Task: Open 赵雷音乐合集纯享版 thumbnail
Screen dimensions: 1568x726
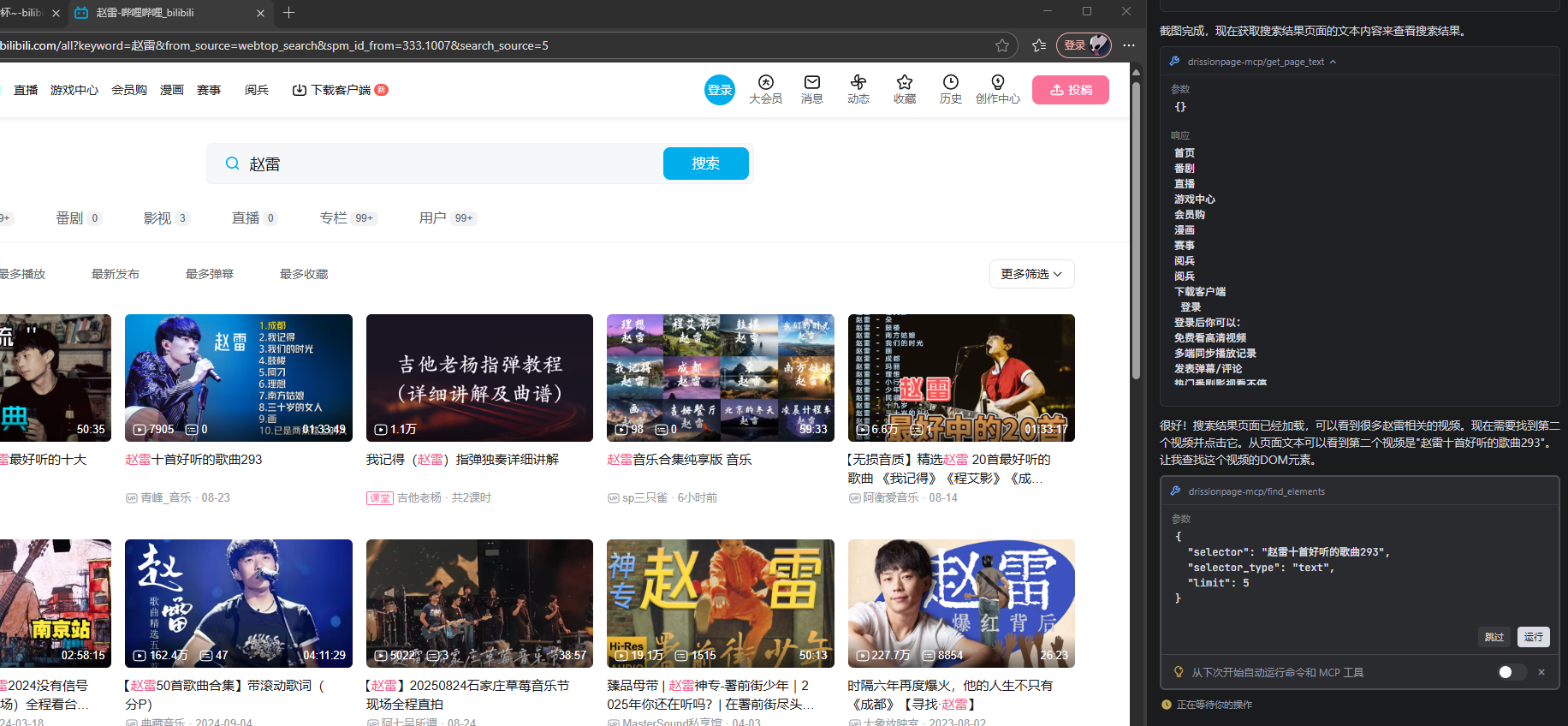Action: pos(721,378)
